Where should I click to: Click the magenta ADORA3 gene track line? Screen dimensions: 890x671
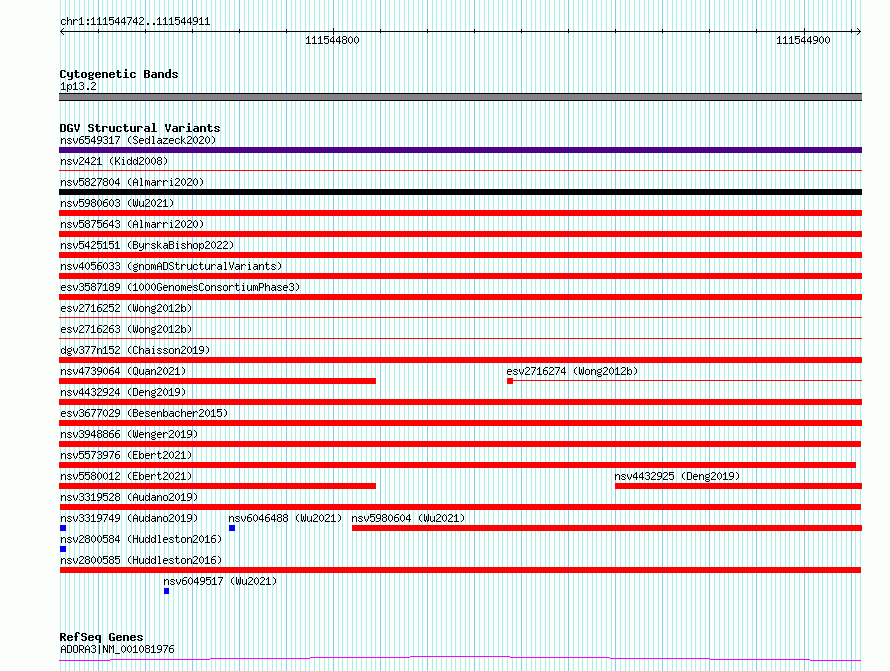tap(460, 659)
